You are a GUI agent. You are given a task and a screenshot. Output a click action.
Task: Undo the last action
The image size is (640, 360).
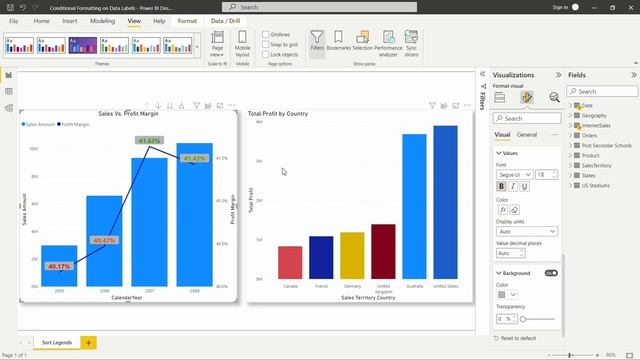[23, 7]
